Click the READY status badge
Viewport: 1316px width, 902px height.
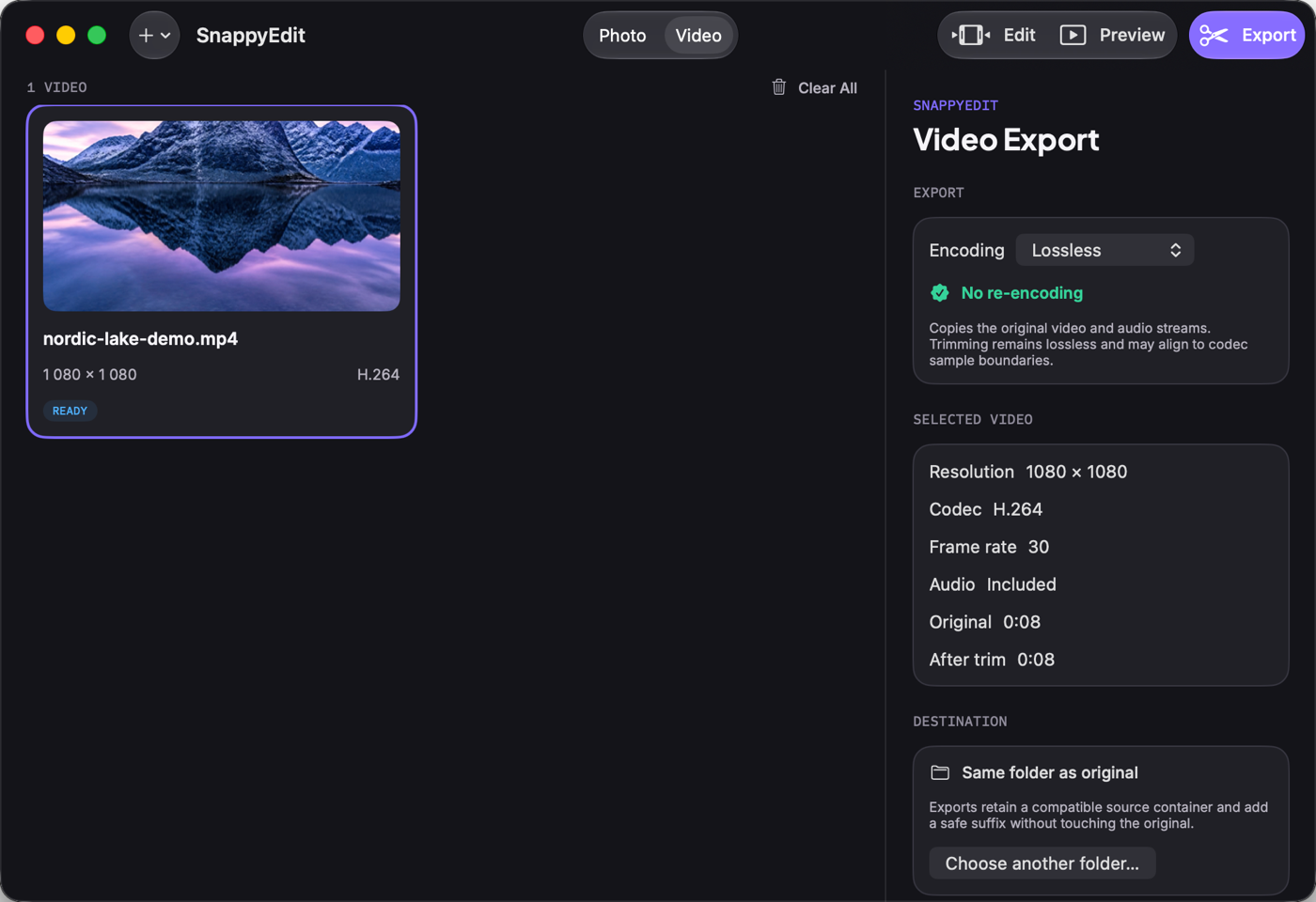pyautogui.click(x=70, y=411)
